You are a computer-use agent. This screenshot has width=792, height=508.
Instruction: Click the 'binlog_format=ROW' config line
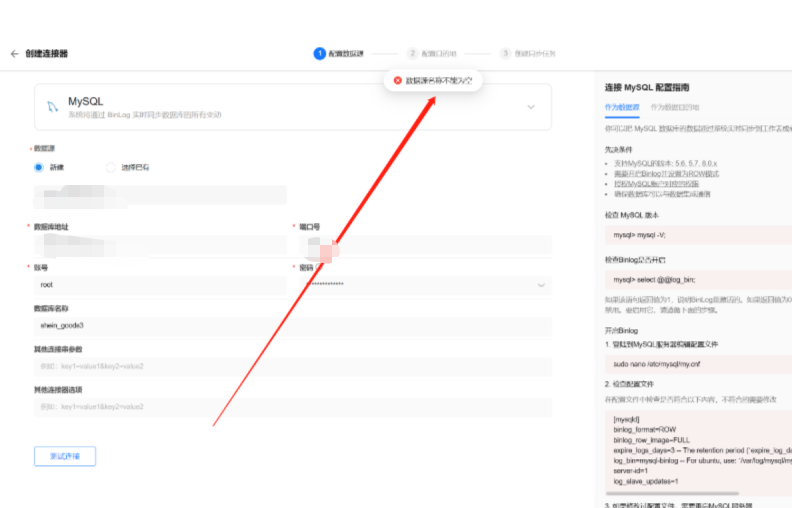tap(645, 429)
